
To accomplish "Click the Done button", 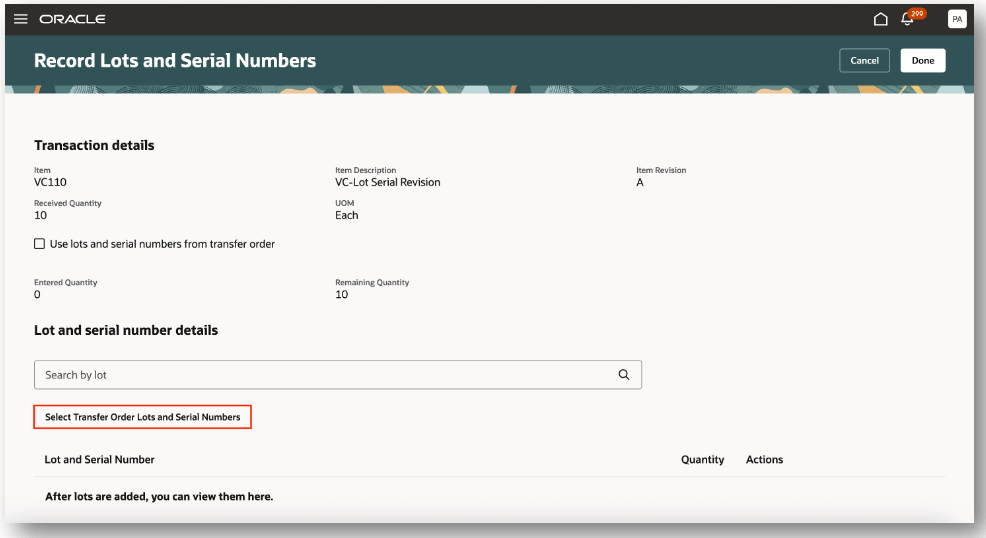I will pyautogui.click(x=922, y=60).
